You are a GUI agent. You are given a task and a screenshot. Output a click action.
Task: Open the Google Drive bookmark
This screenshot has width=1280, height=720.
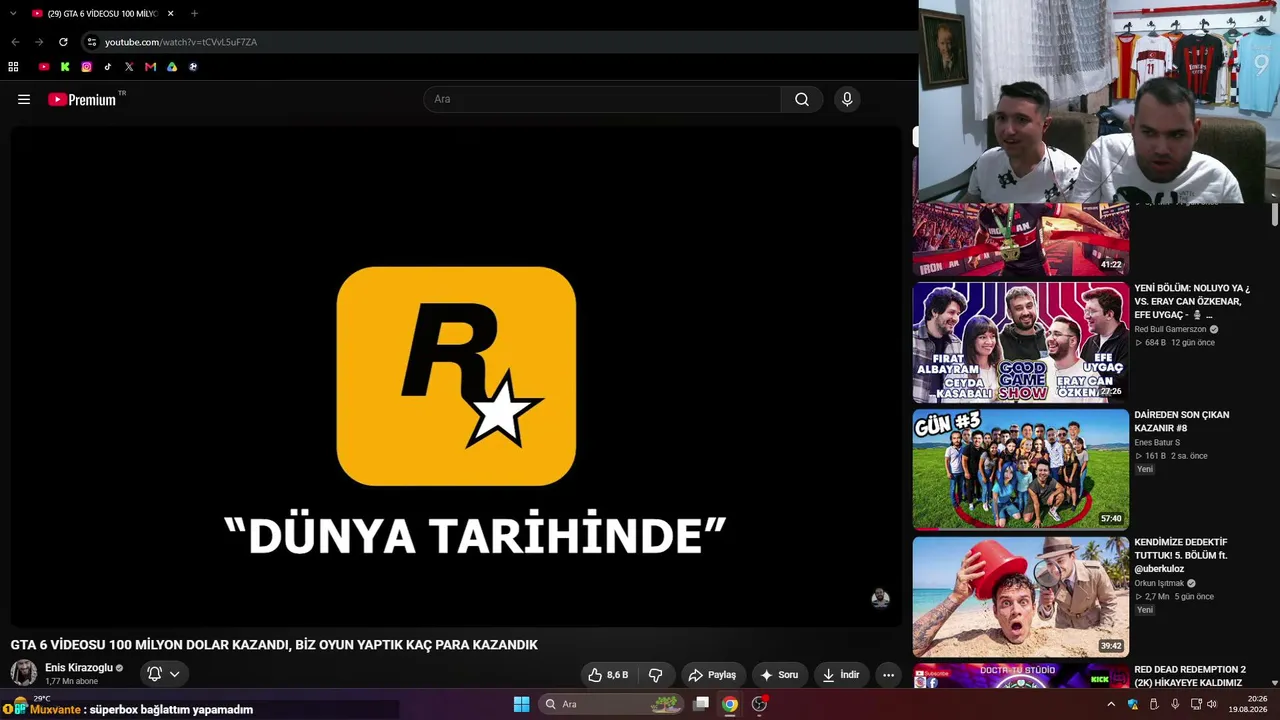172,67
